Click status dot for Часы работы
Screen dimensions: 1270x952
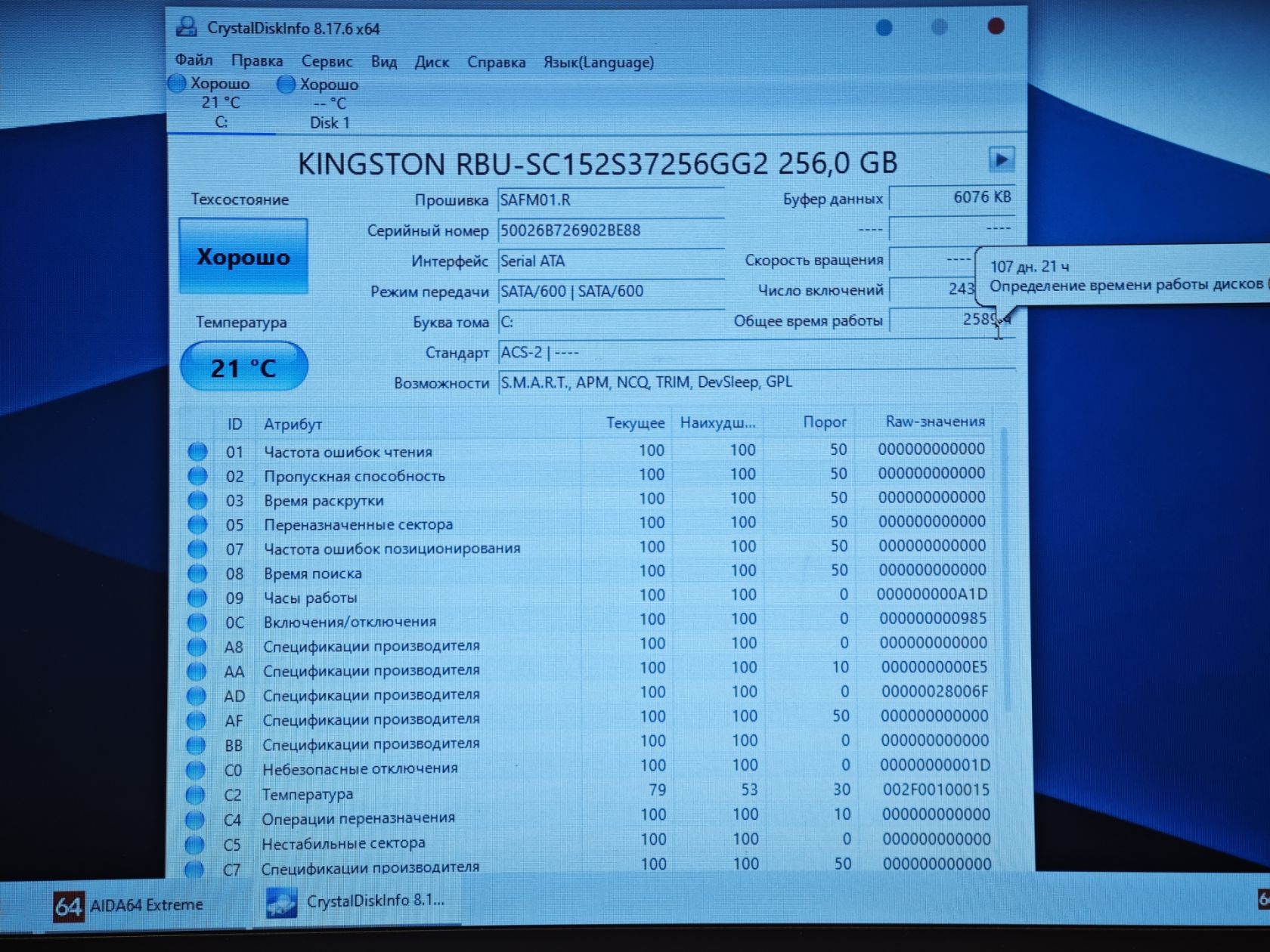click(197, 598)
